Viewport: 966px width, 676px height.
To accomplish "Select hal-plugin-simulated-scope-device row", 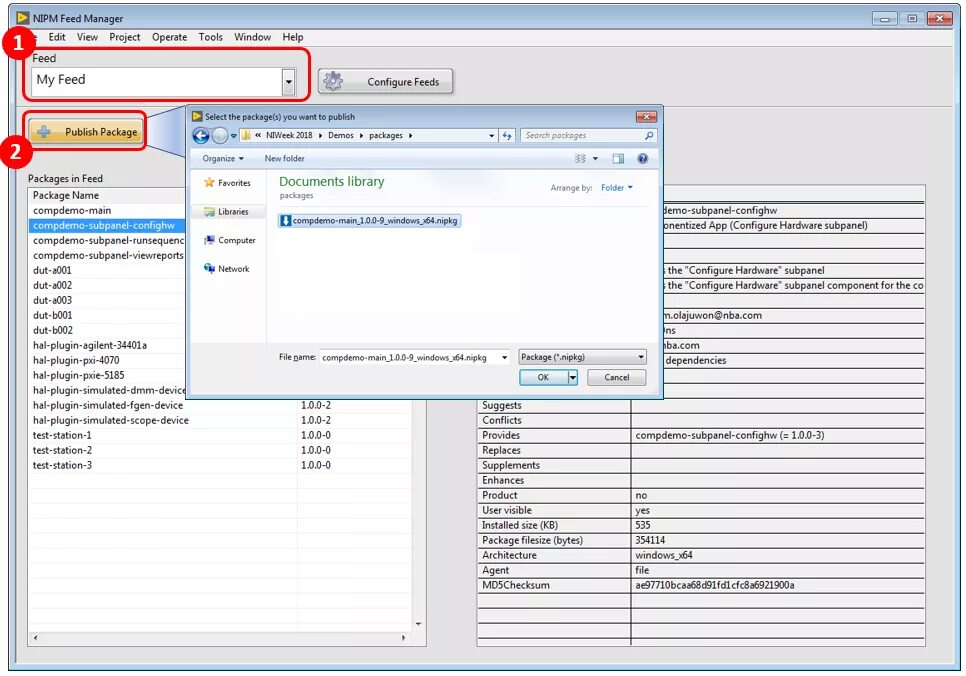I will click(221, 420).
